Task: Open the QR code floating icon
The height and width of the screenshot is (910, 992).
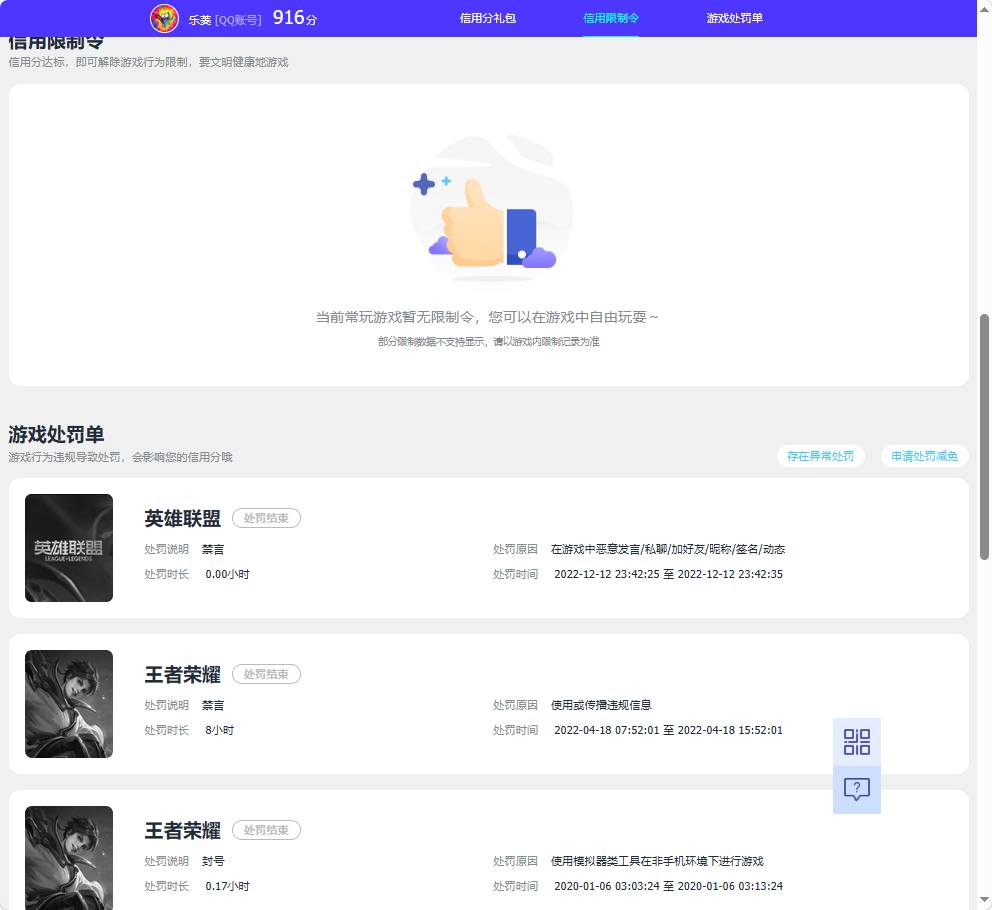Action: click(x=857, y=742)
